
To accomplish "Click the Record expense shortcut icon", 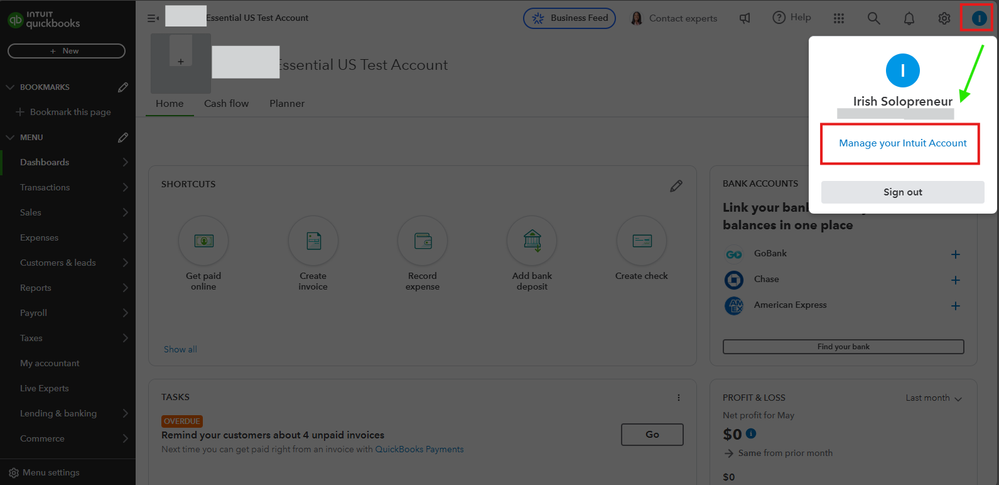I will (422, 241).
